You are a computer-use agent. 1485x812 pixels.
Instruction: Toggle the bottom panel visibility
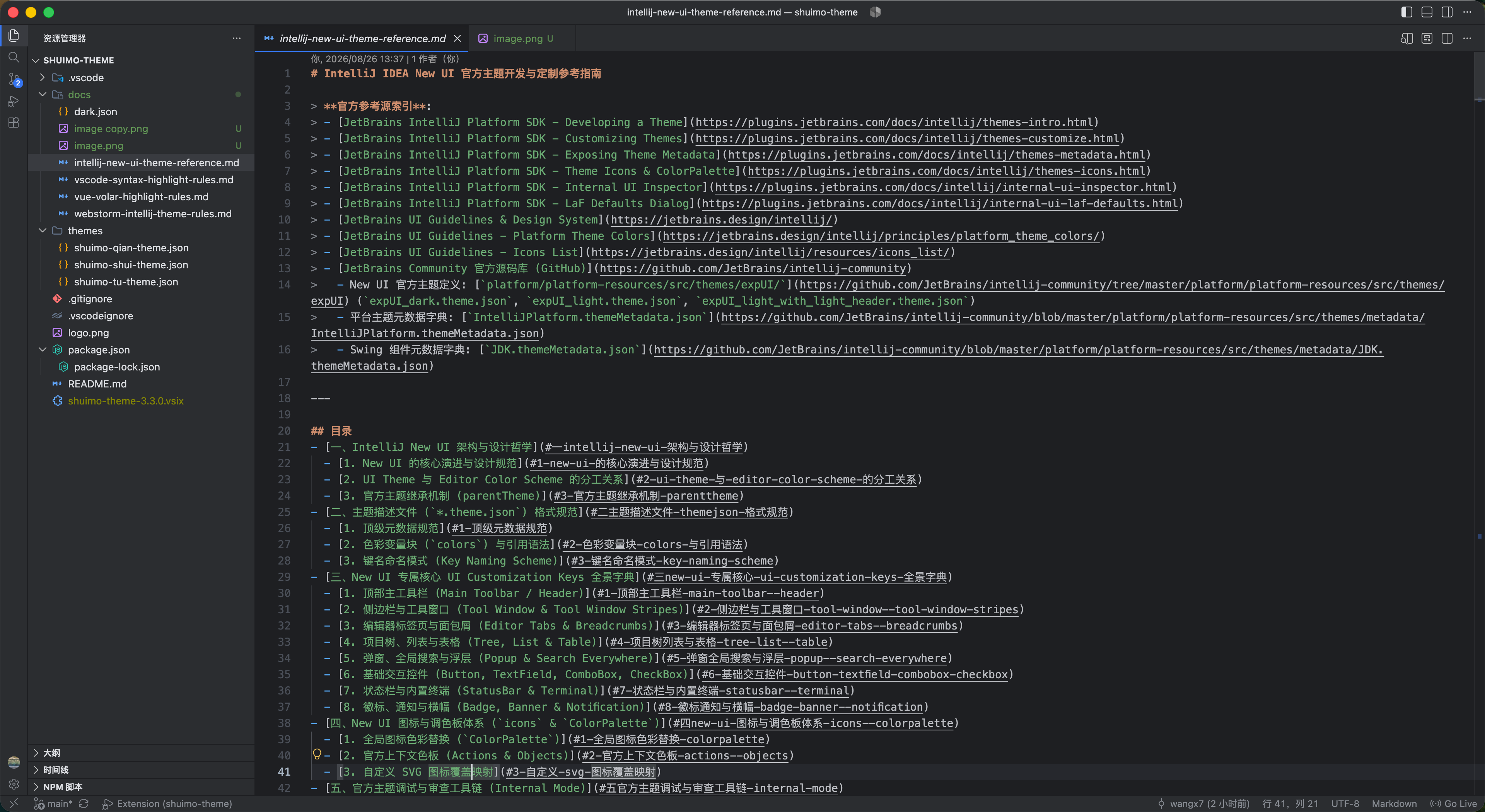pyautogui.click(x=1427, y=12)
